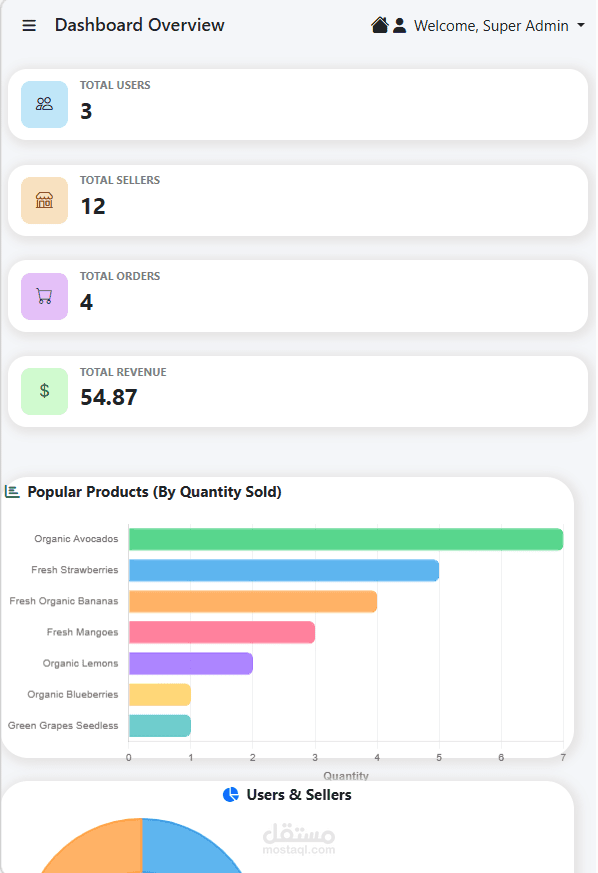The width and height of the screenshot is (598, 873).
Task: Click the shopping cart icon on Total Orders card
Action: (x=44, y=296)
